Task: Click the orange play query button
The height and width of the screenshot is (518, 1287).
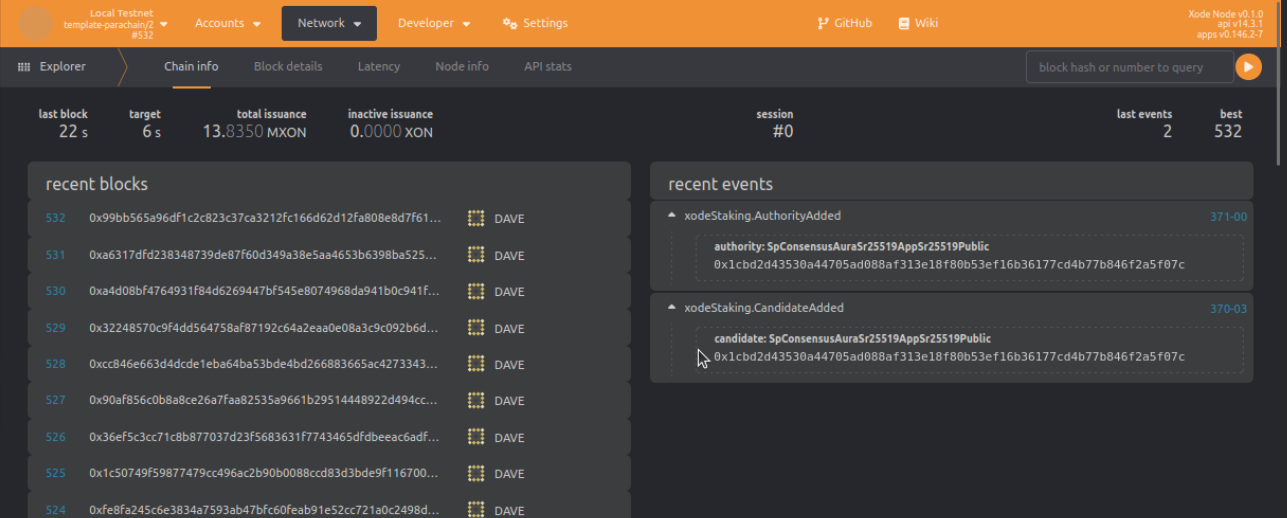Action: (x=1248, y=67)
